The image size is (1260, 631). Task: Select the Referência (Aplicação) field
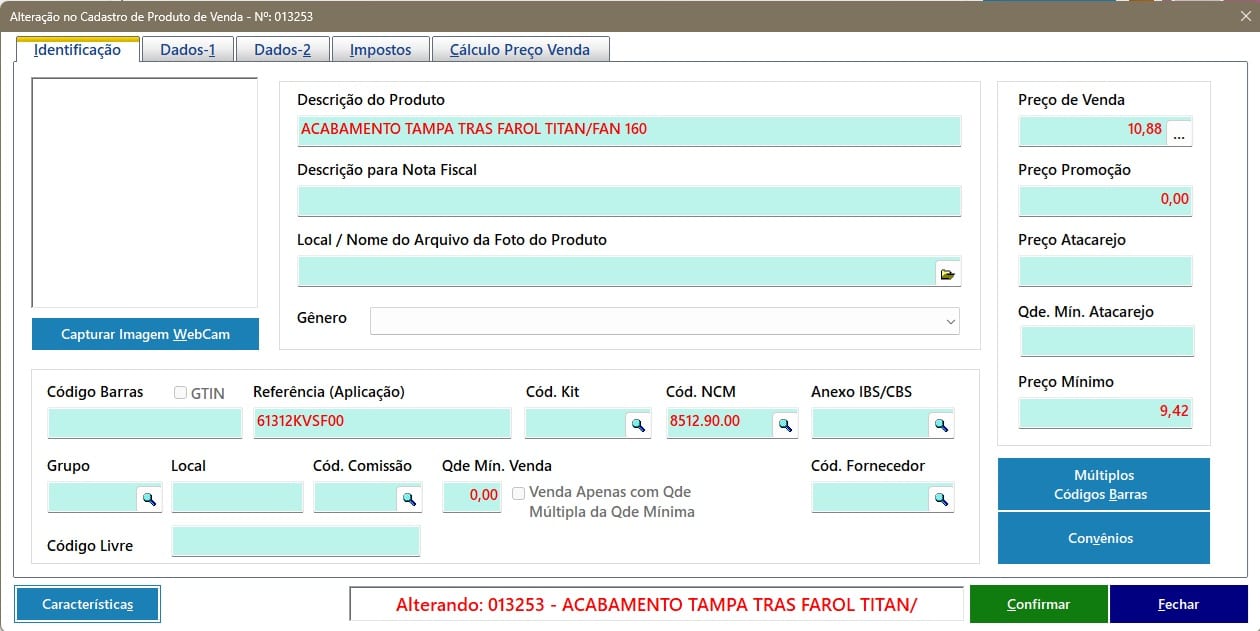coord(382,423)
